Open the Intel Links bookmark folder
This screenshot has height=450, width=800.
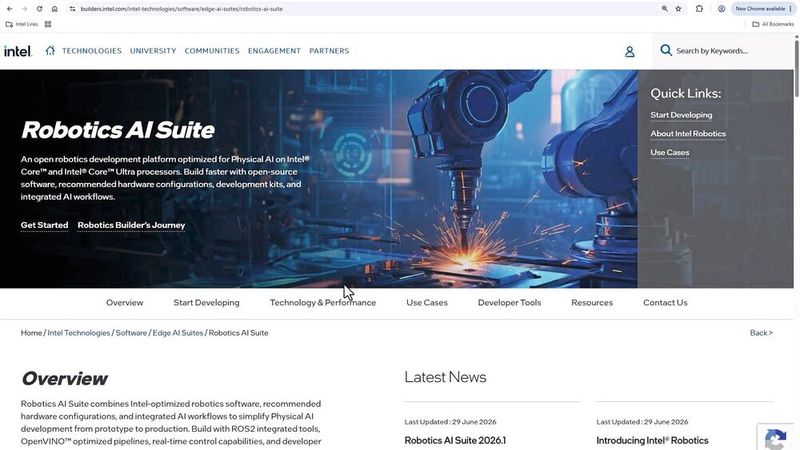click(22, 24)
